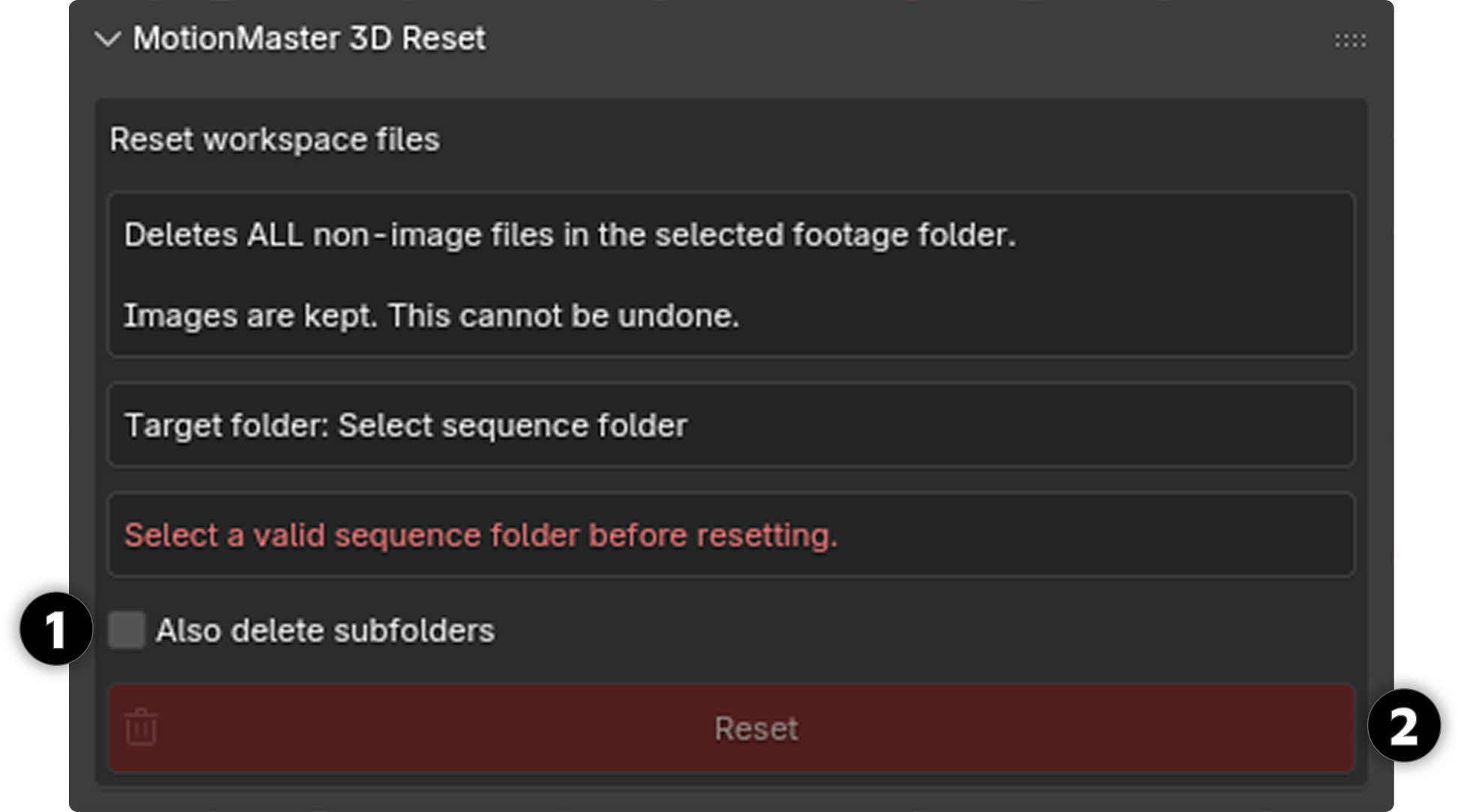
Task: Select the Target folder sequence field
Action: click(x=731, y=425)
